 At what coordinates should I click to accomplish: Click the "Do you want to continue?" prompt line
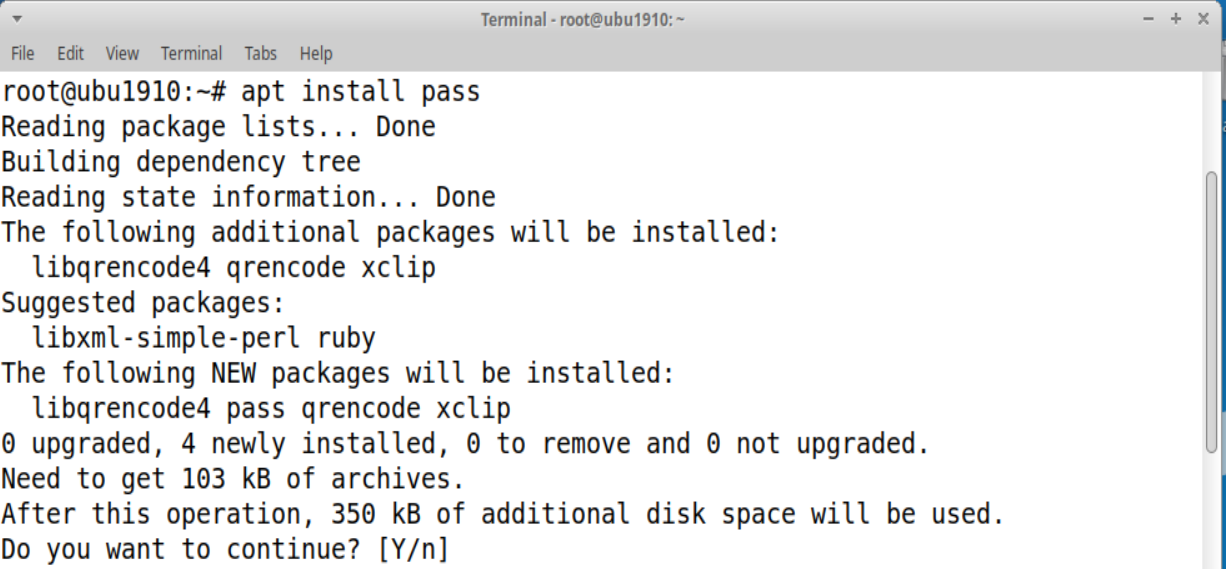pos(225,549)
